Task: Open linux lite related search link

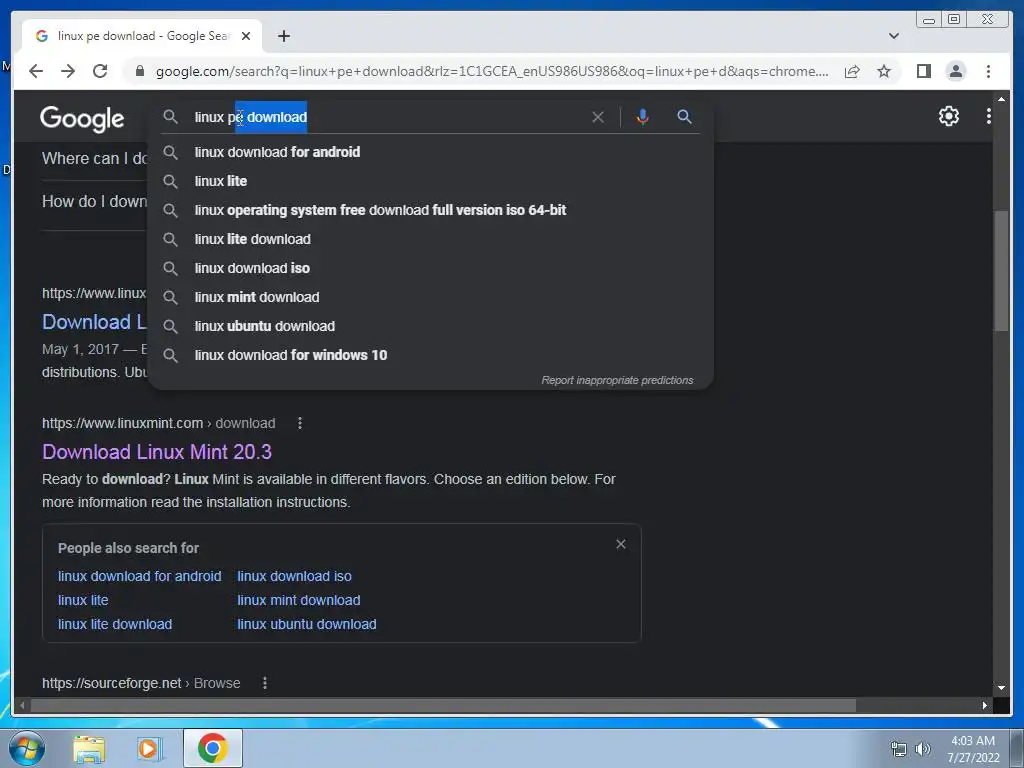Action: (x=83, y=600)
